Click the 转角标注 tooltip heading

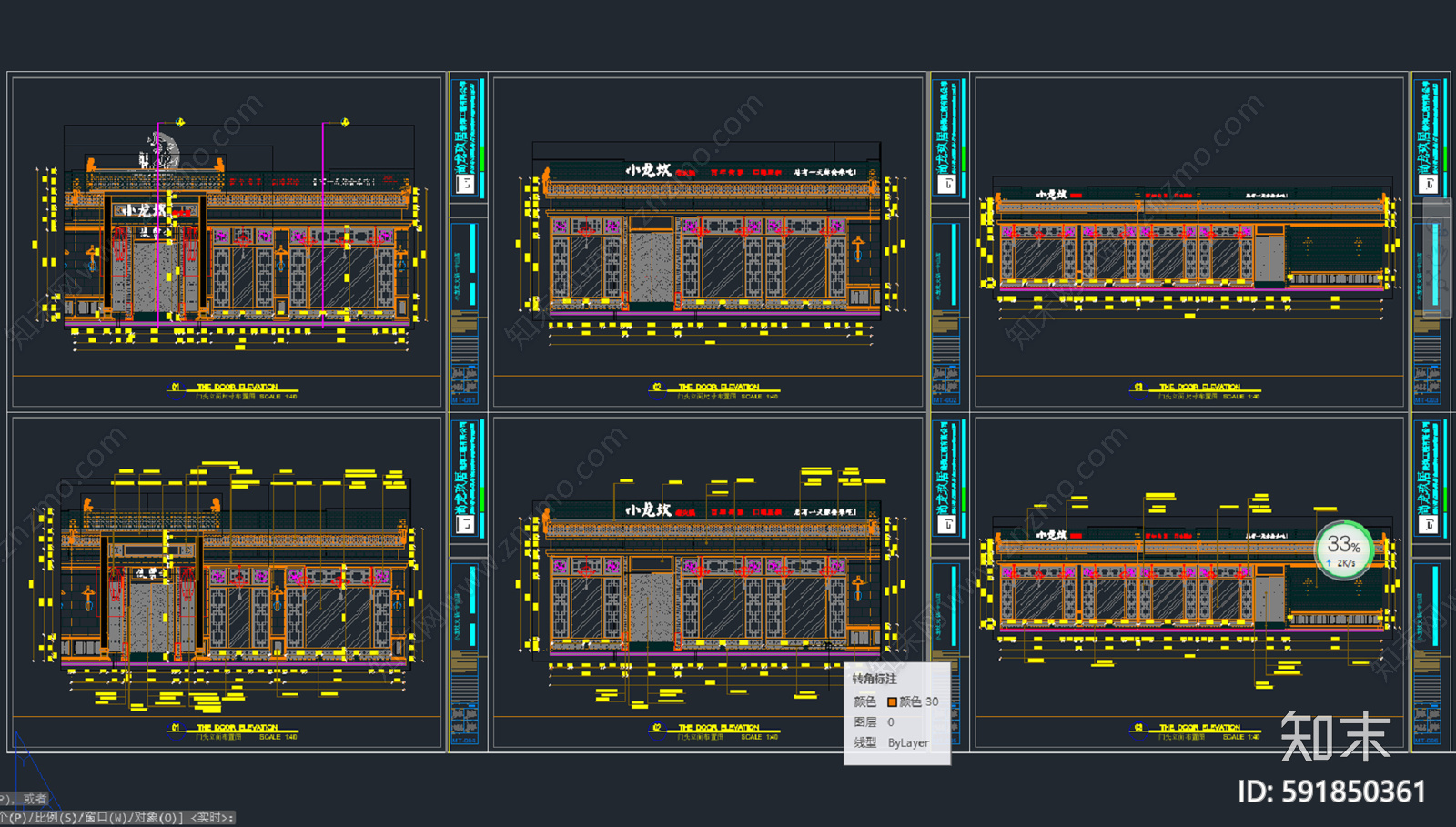coord(875,679)
